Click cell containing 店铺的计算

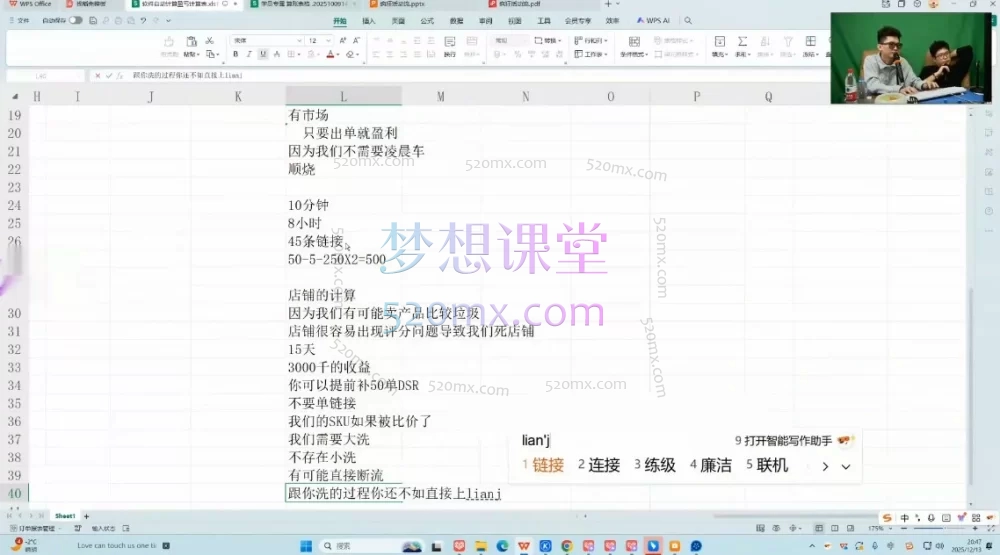click(x=343, y=295)
